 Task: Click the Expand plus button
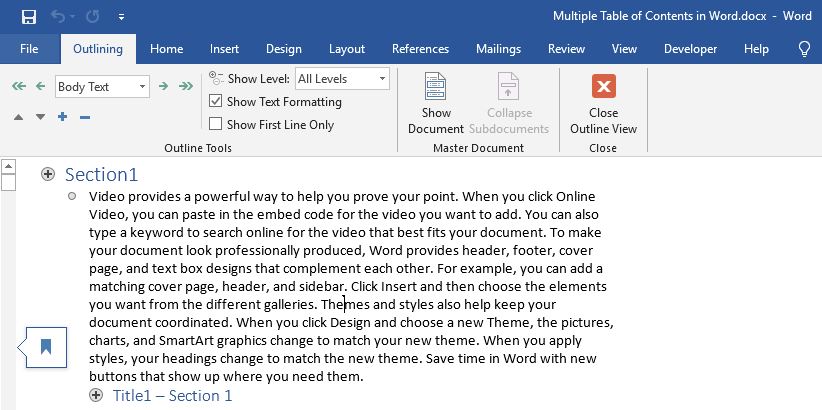pyautogui.click(x=62, y=116)
